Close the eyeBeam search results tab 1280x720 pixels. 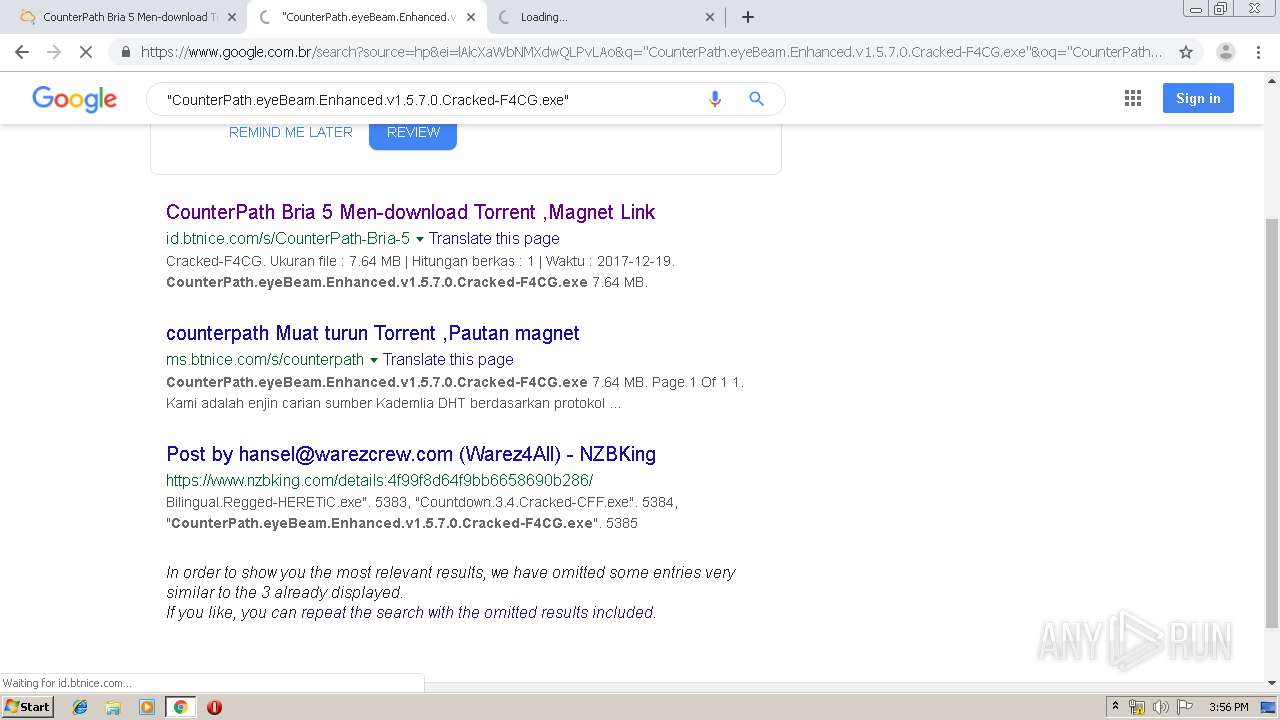(471, 17)
